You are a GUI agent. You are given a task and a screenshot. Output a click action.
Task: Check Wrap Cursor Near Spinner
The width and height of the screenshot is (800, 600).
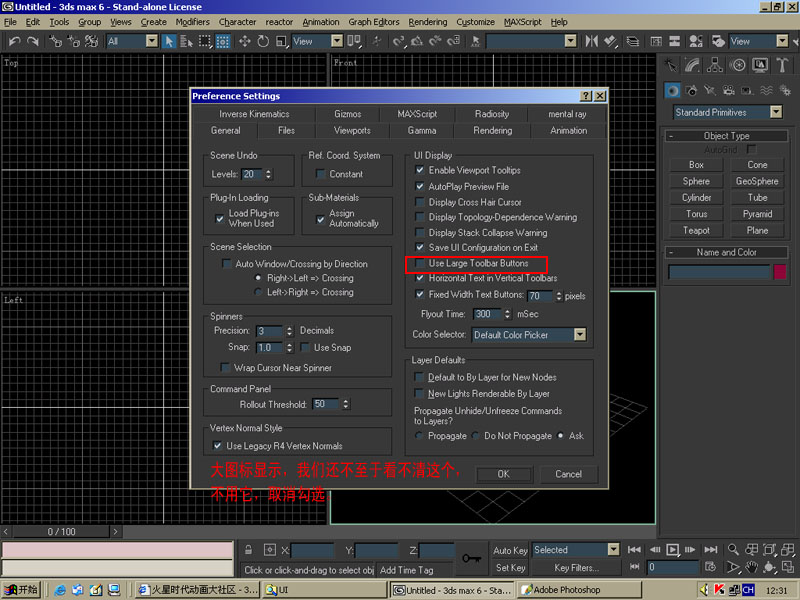tap(224, 367)
